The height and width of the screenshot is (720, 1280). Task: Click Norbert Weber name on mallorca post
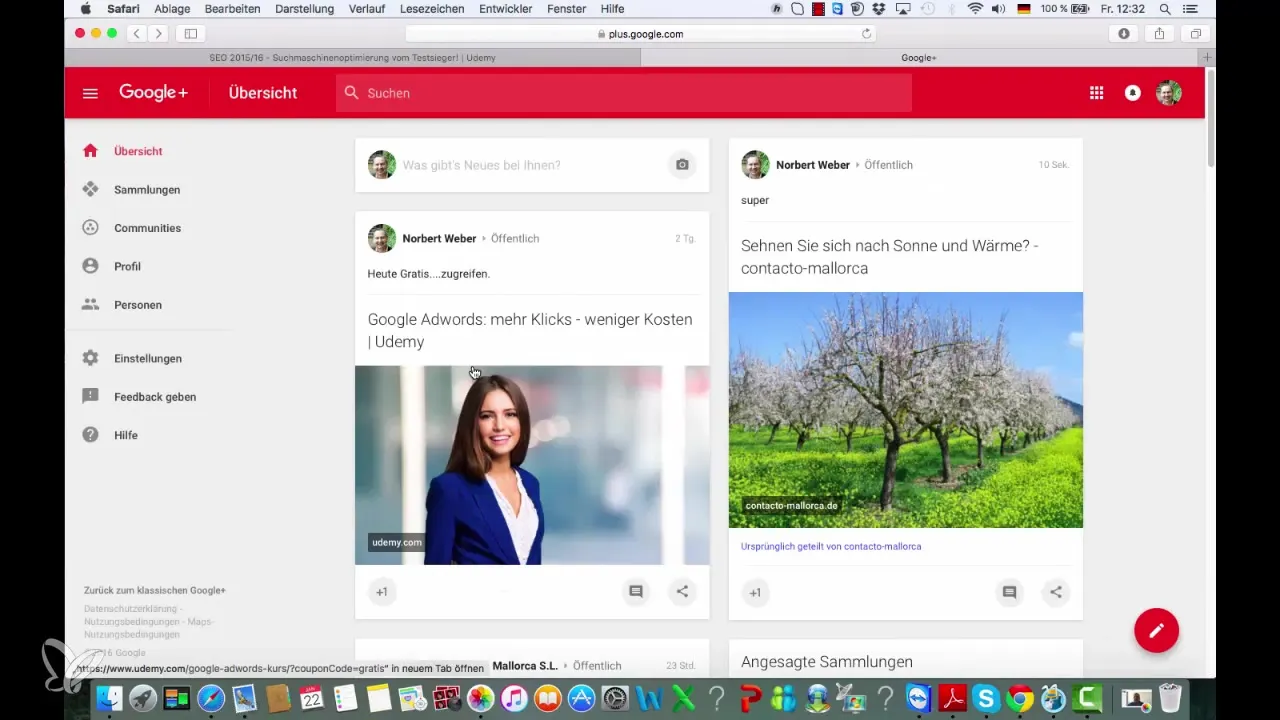[x=813, y=165]
